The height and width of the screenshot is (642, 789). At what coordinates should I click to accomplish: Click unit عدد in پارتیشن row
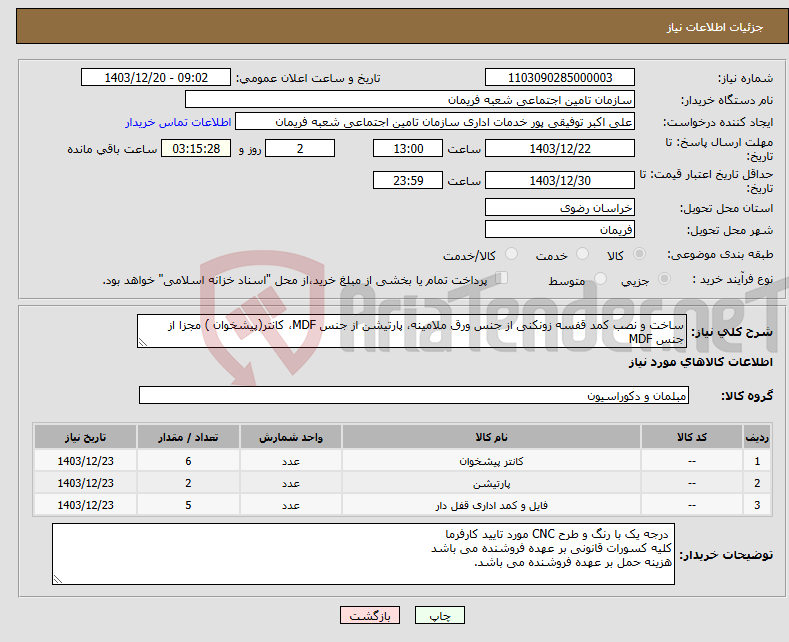[291, 483]
